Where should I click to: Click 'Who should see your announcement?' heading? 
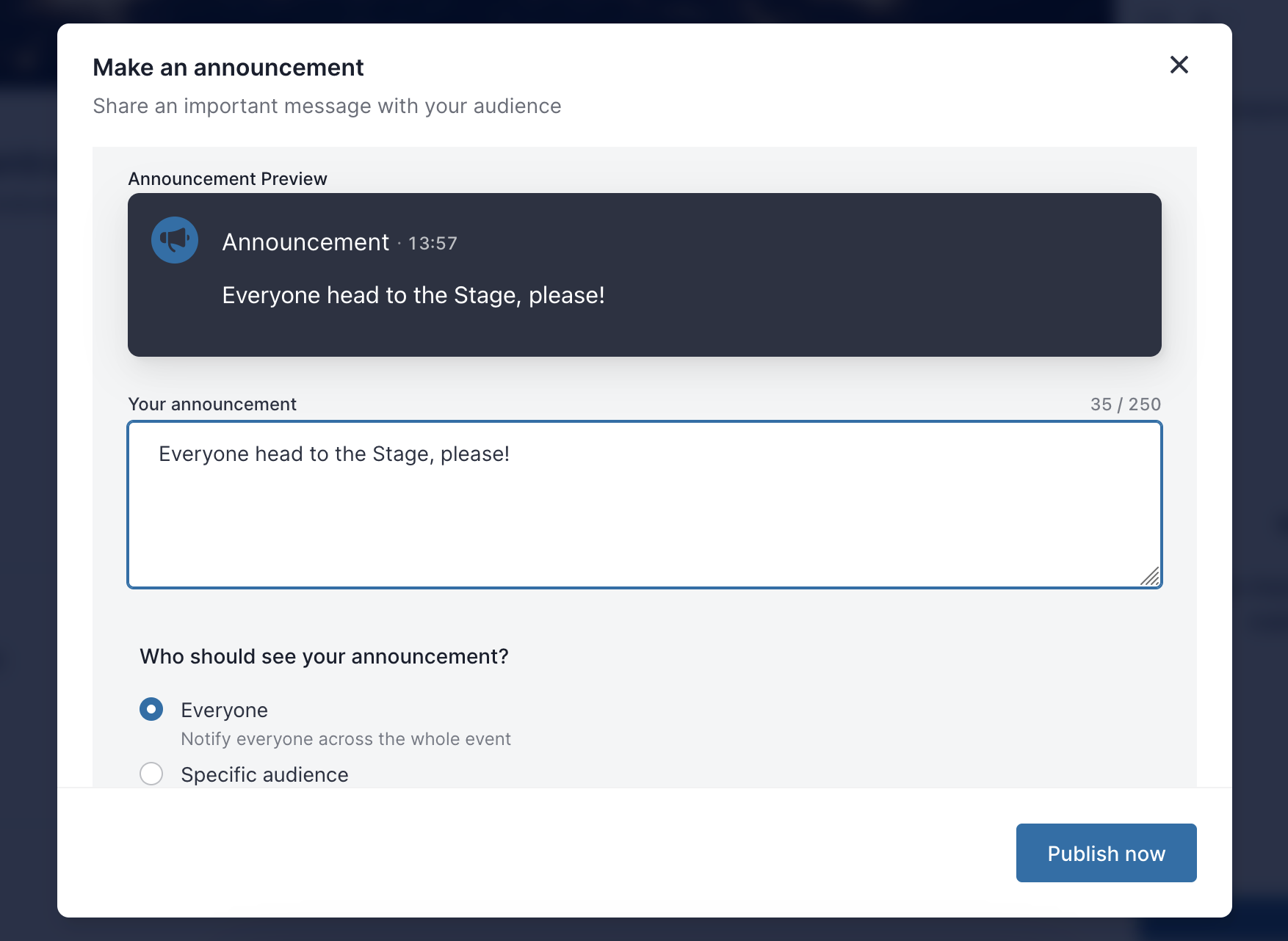click(324, 656)
